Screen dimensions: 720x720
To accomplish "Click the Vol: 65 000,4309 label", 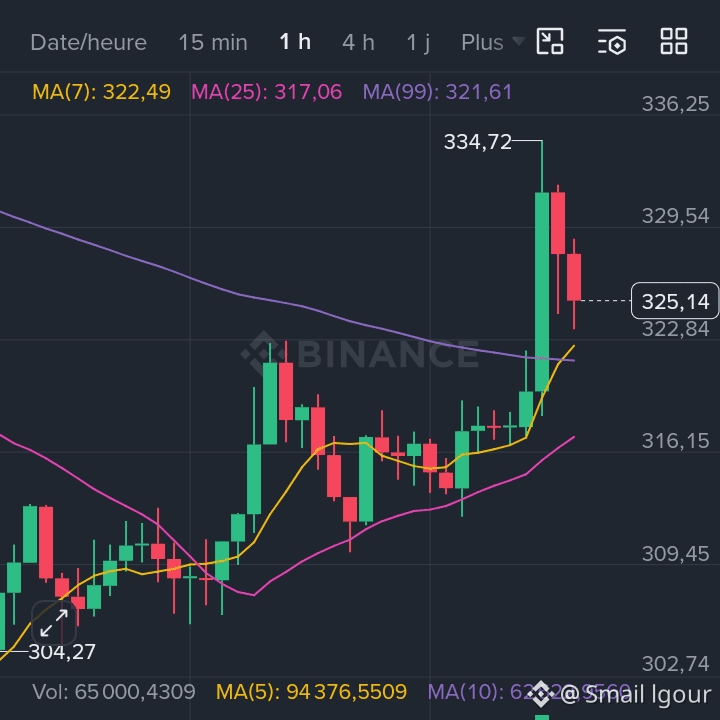I will click(x=114, y=692).
